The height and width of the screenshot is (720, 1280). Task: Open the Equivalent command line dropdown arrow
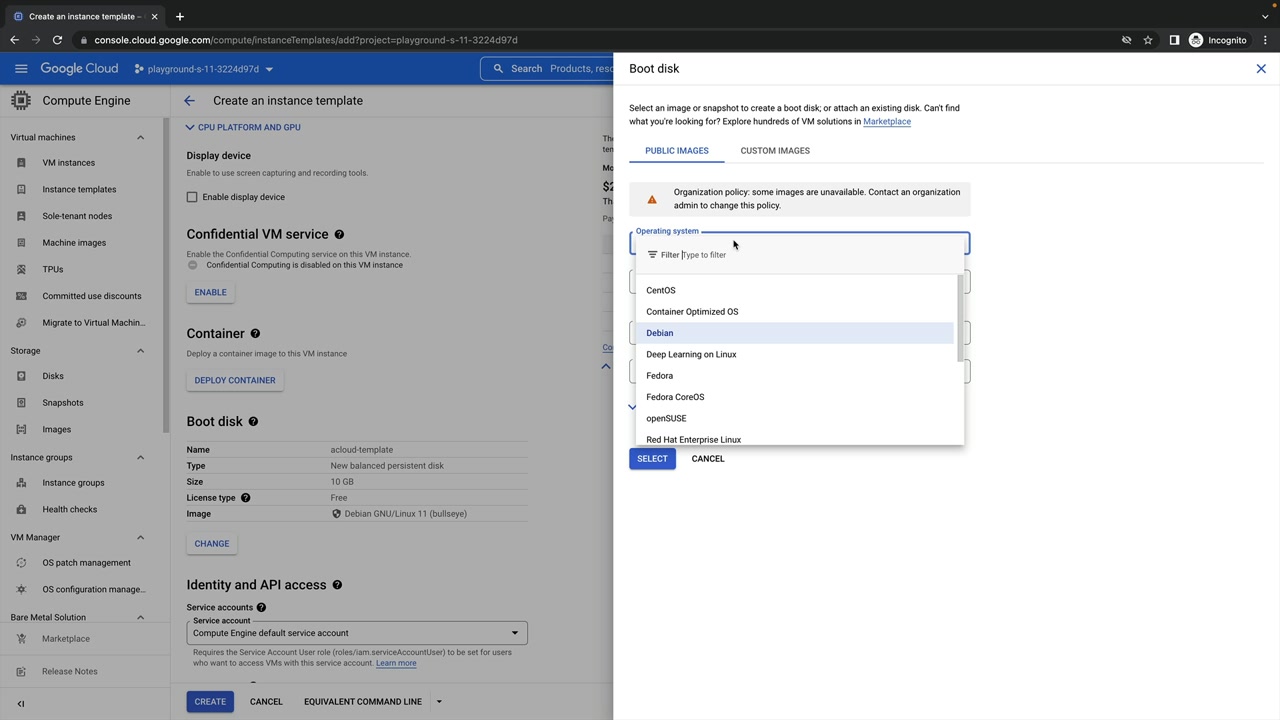[x=438, y=702]
